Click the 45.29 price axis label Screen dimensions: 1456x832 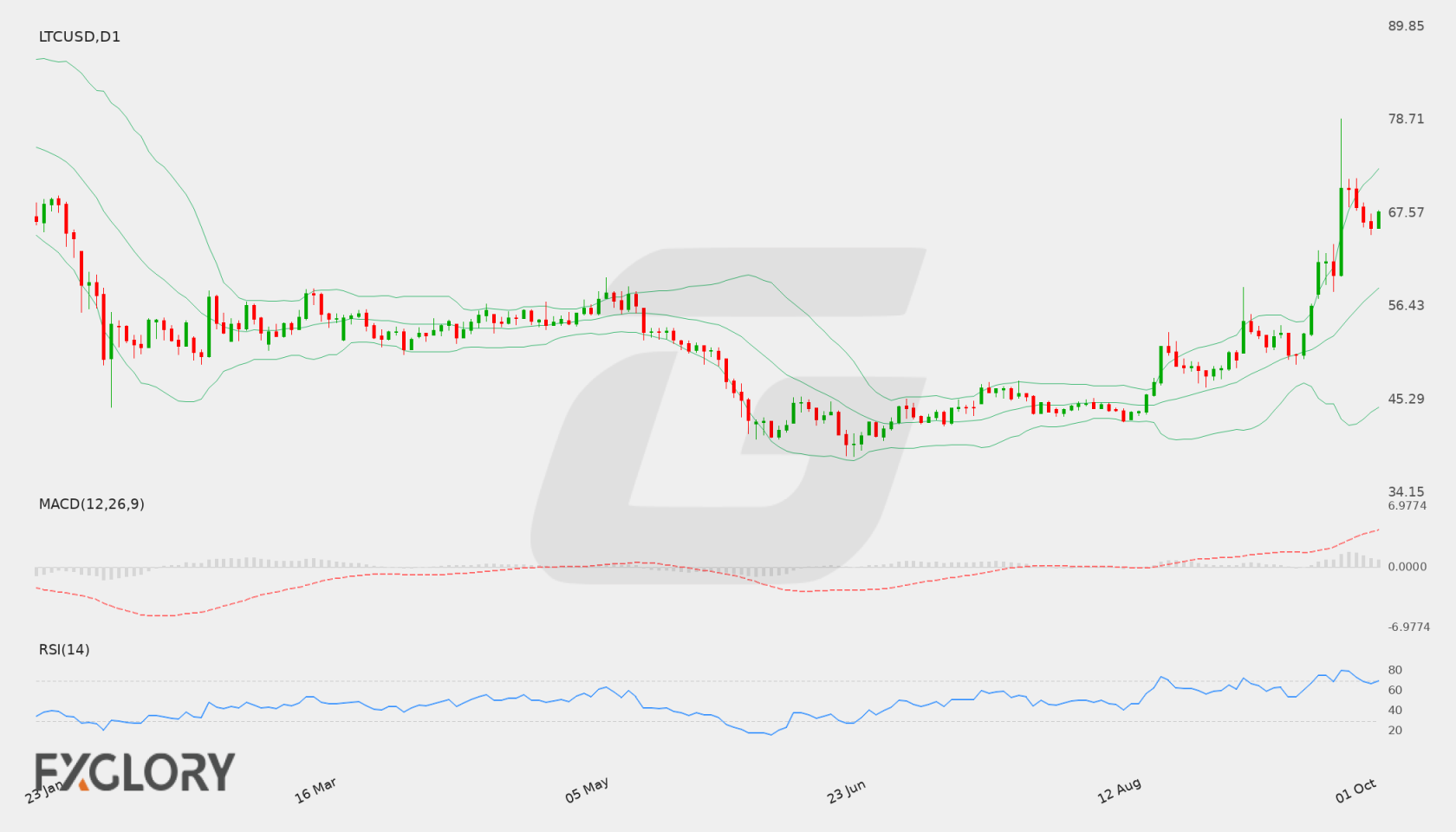click(x=1406, y=399)
